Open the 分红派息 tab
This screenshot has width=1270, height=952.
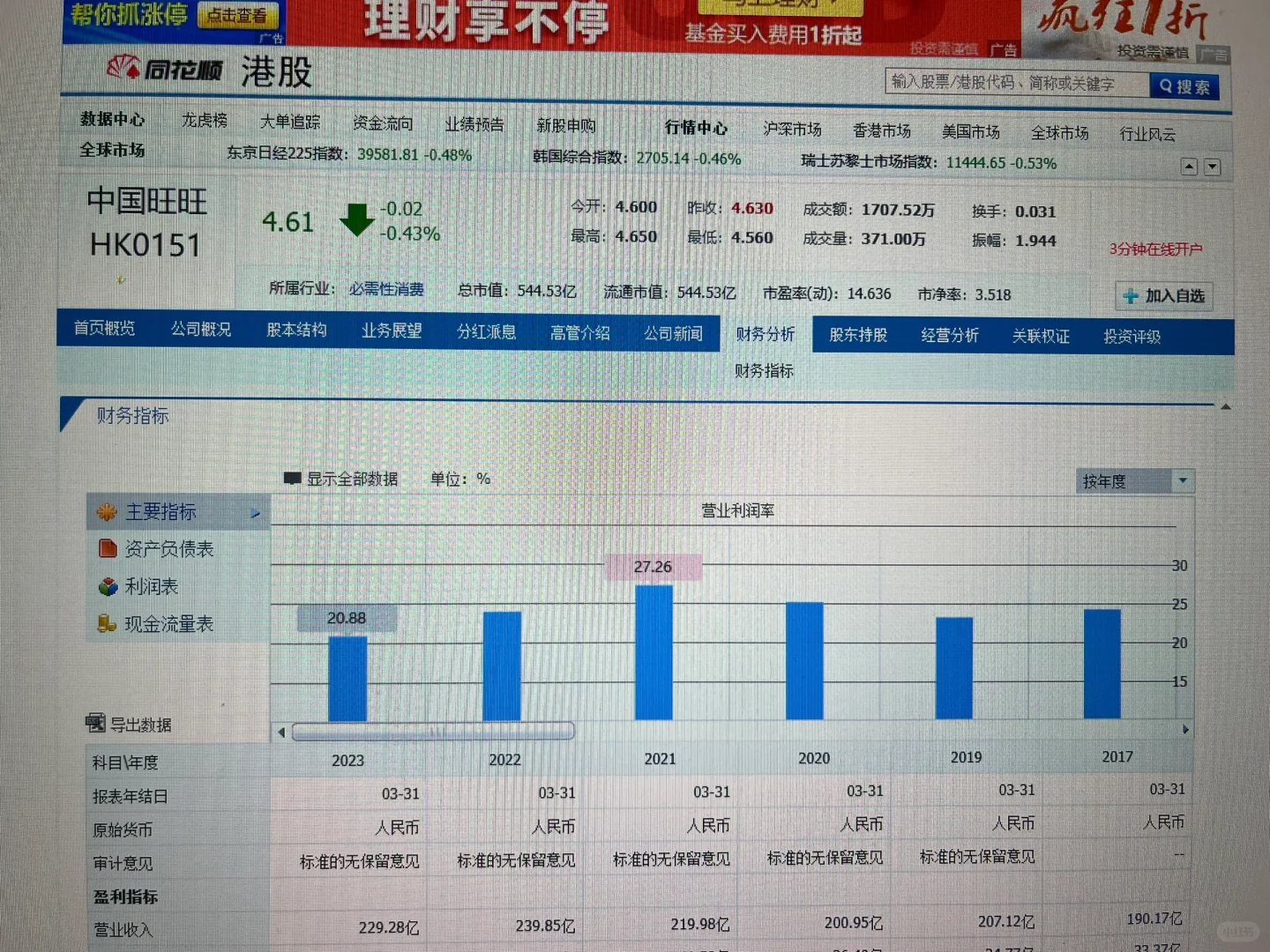(486, 331)
